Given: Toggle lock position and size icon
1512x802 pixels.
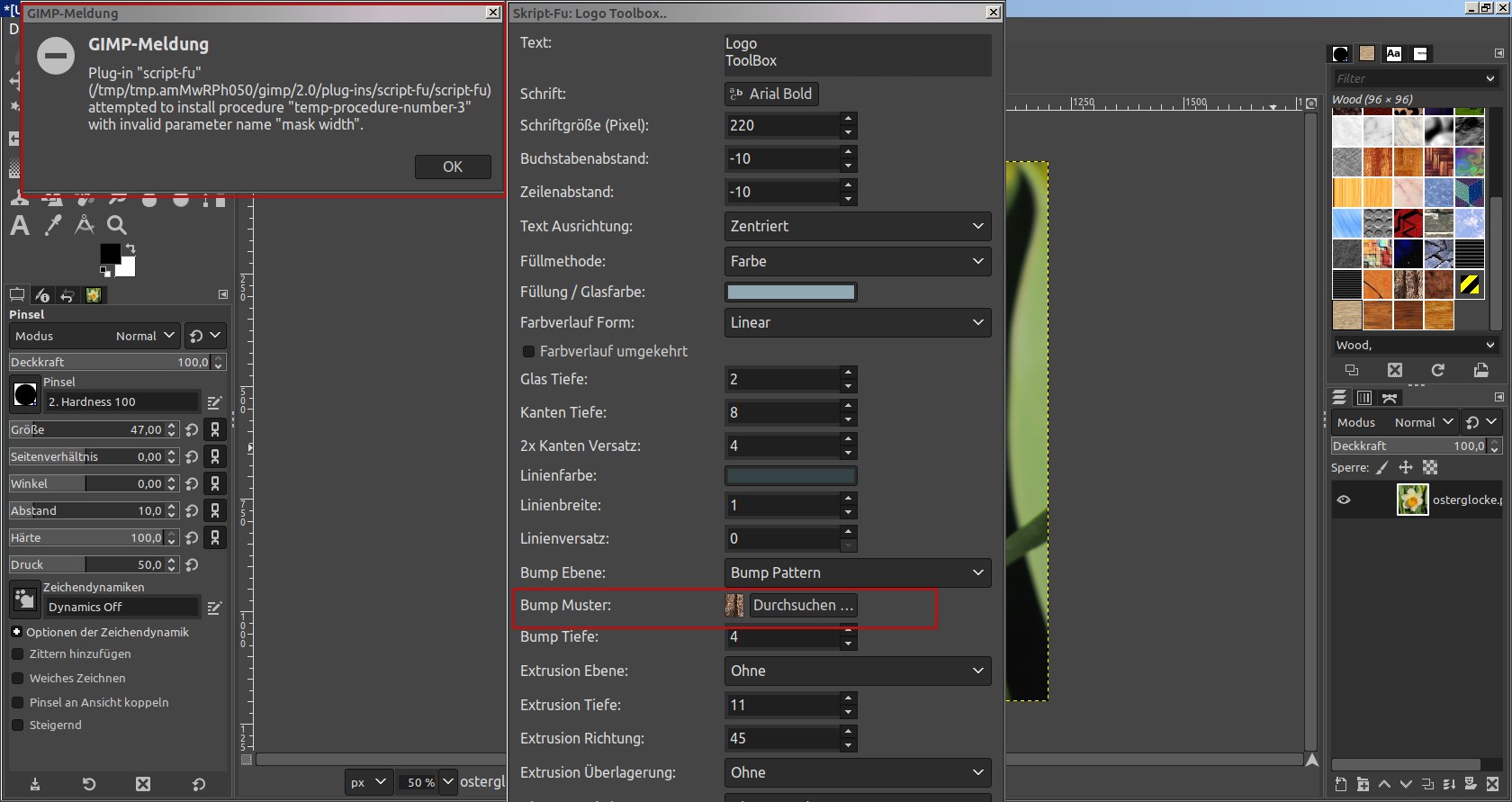Looking at the screenshot, I should point(1406,467).
